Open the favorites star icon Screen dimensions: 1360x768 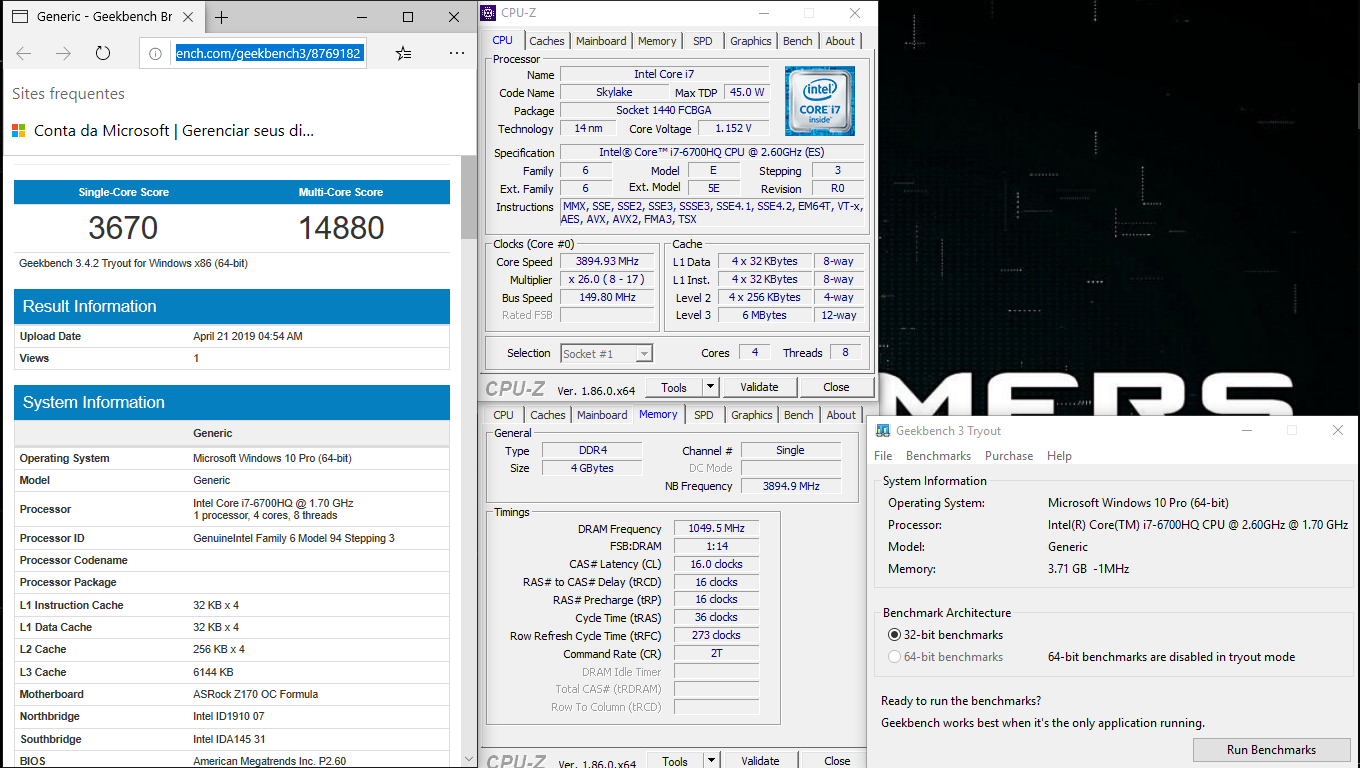point(403,53)
